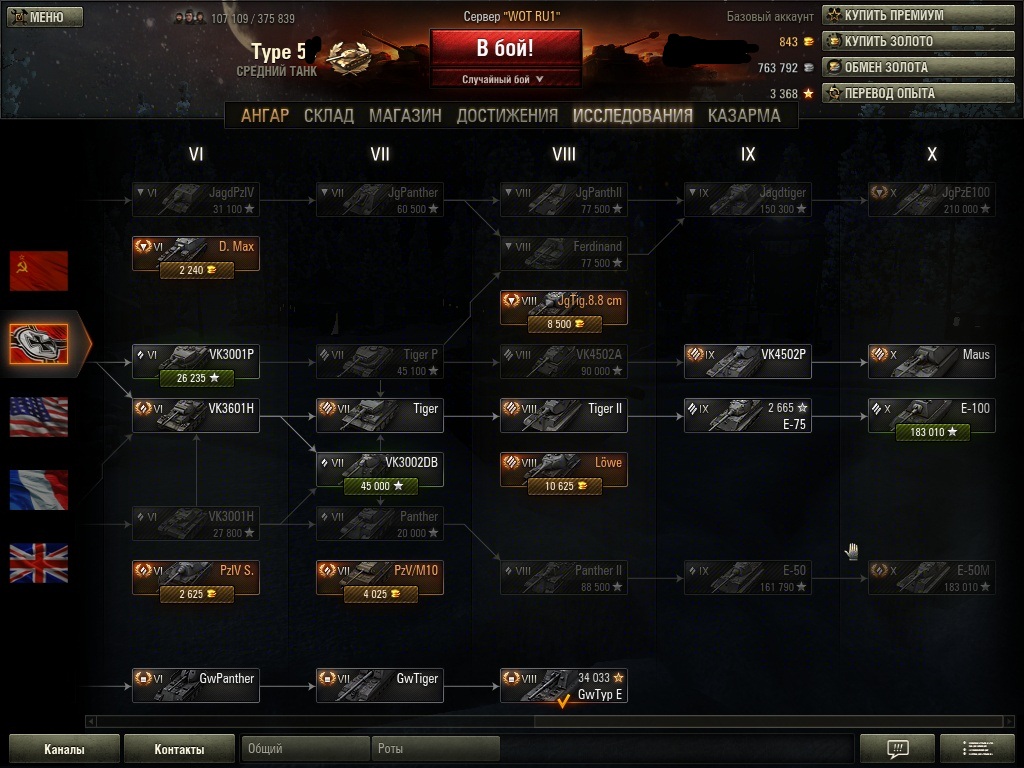Switch to the МАГАЗИН tab
Image resolution: width=1024 pixels, height=768 pixels.
tap(405, 116)
